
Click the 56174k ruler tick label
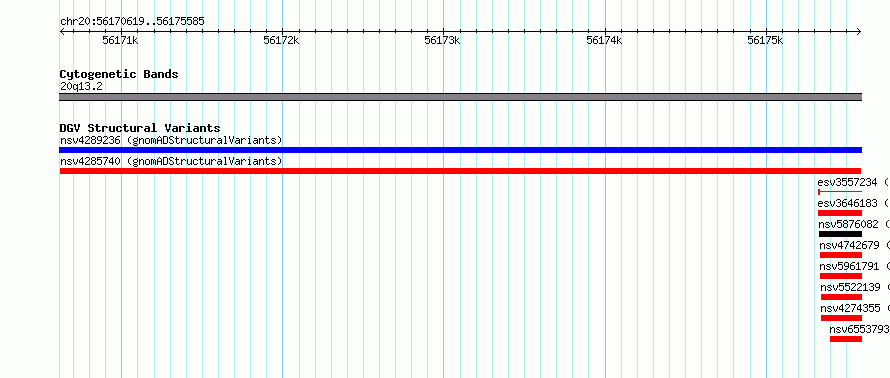tap(604, 40)
